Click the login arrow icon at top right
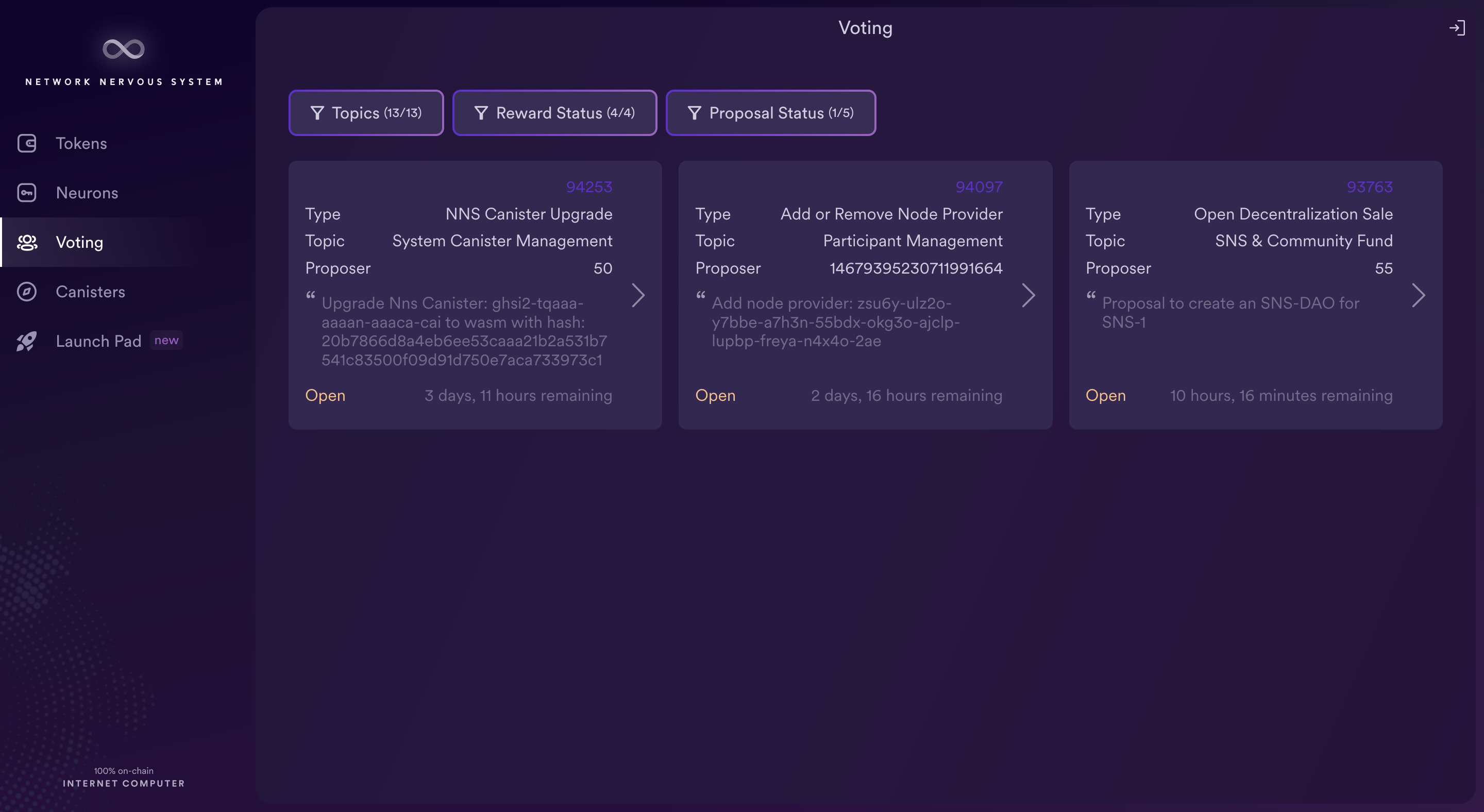 coord(1457,28)
